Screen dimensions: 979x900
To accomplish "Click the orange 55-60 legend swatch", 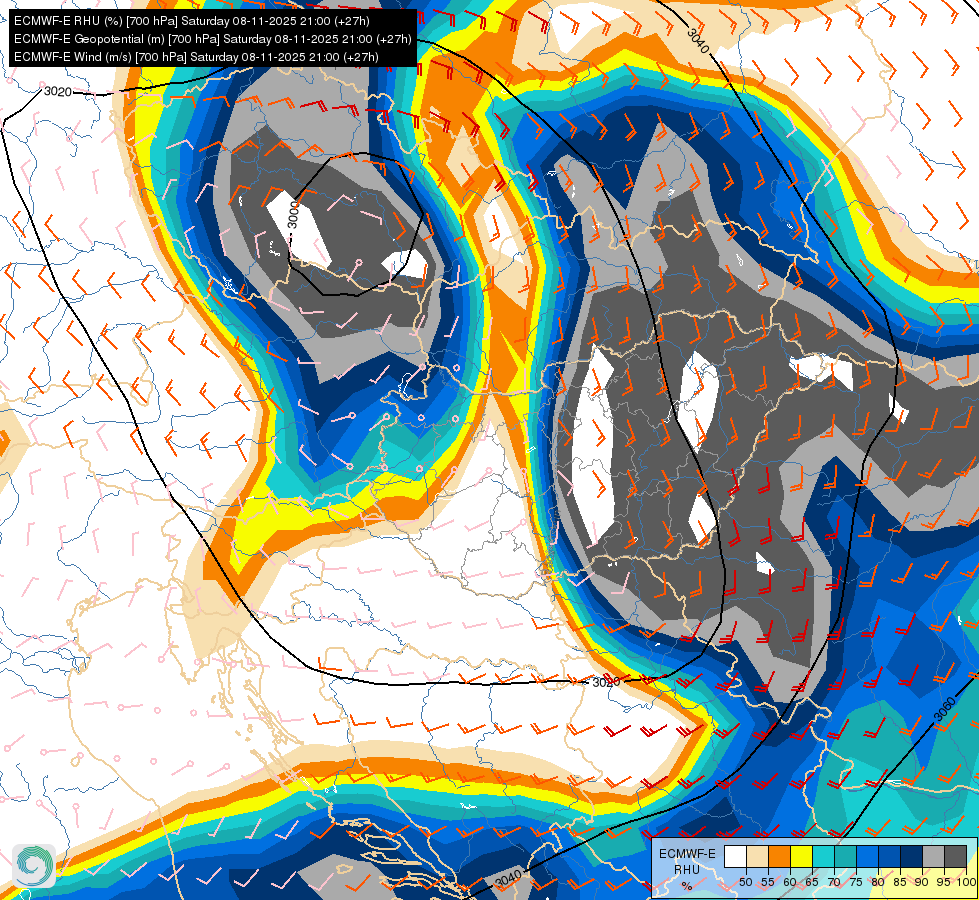I will pyautogui.click(x=780, y=856).
